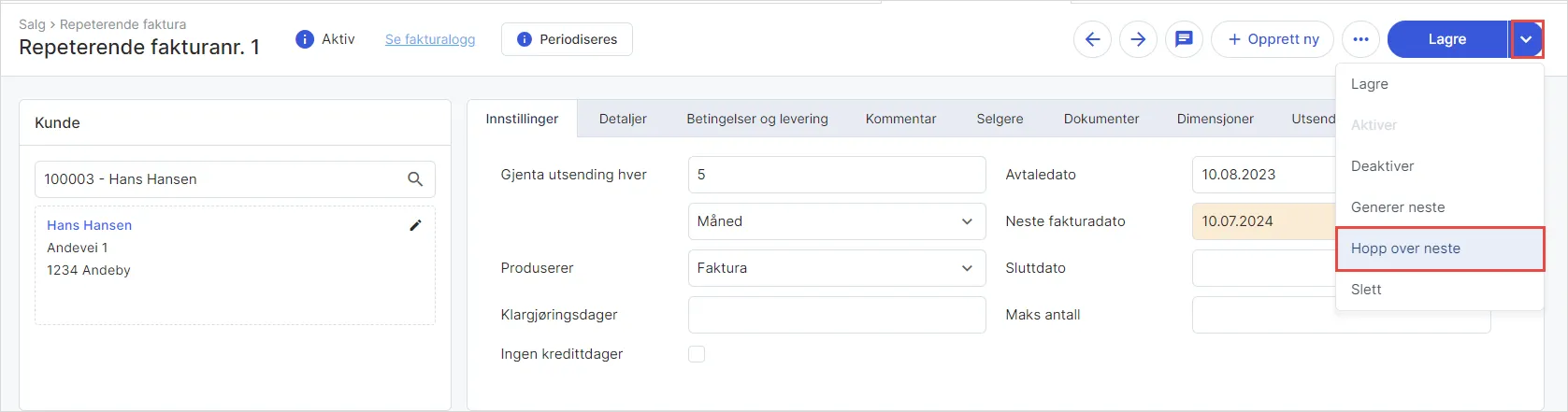The image size is (1568, 412).
Task: Toggle the Ingen kredittdager checkbox
Action: (x=697, y=354)
